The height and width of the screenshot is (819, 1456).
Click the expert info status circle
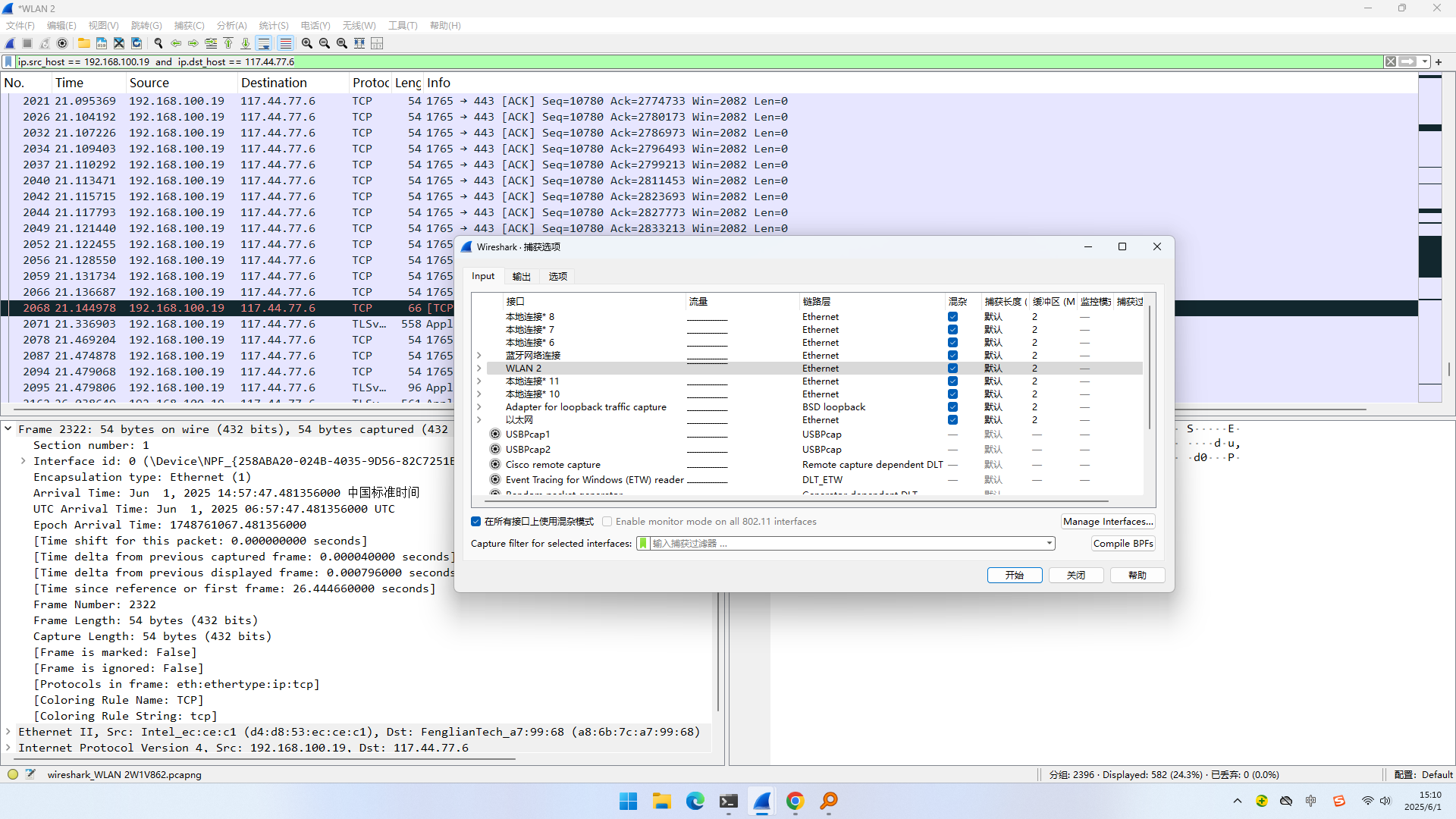coord(13,774)
